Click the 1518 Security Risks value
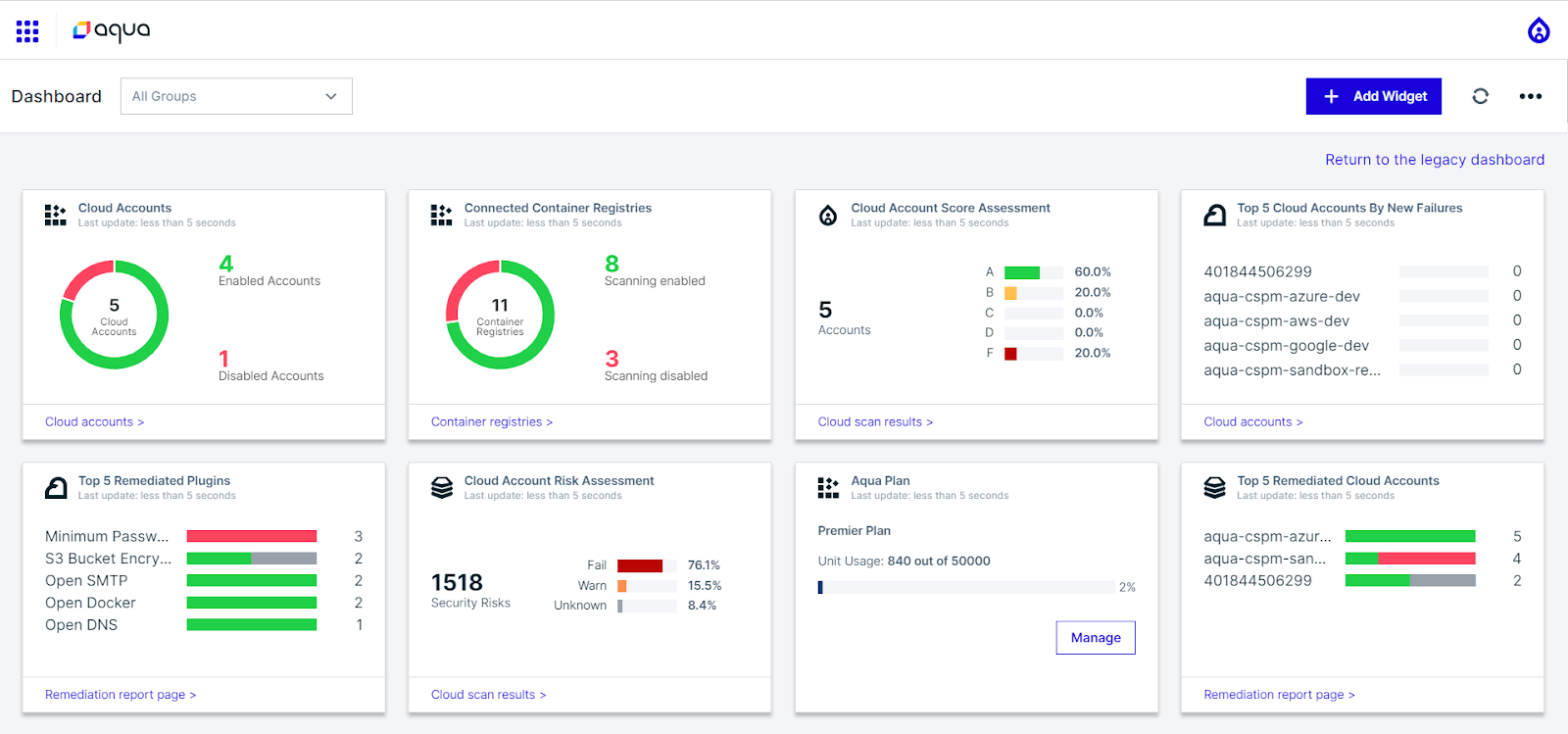This screenshot has width=1568, height=734. (457, 583)
